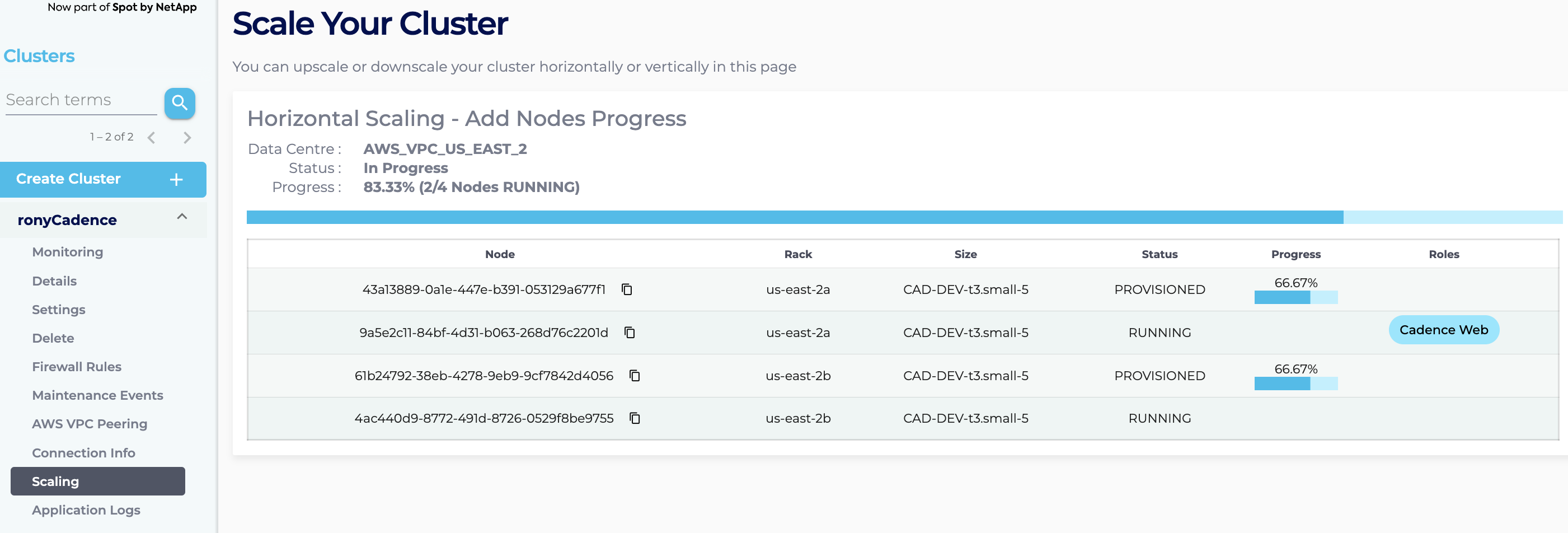
Task: Click the plus icon on Create Cluster
Action: (x=176, y=180)
